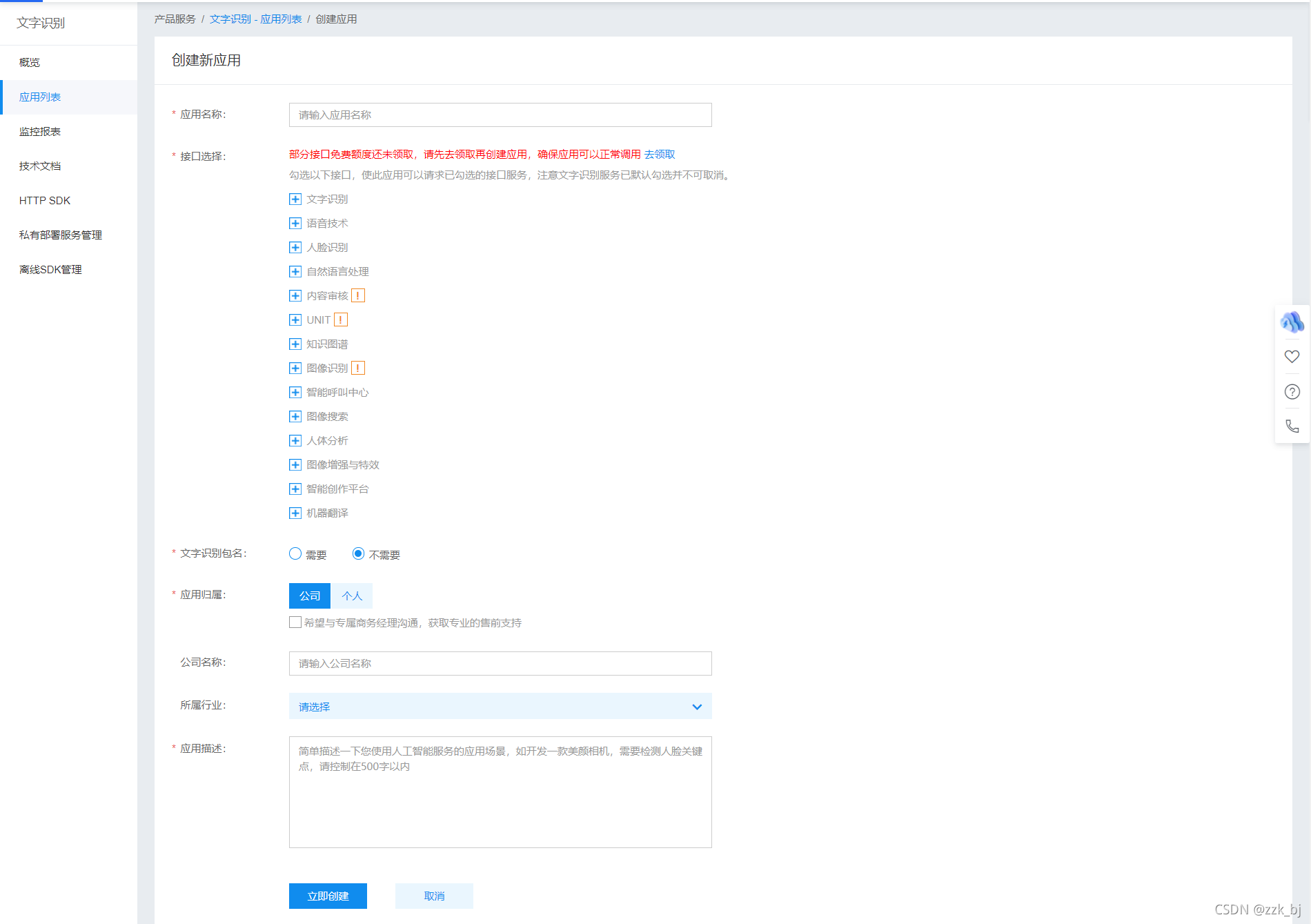Click the favorites heart icon on right edge
Image resolution: width=1311 pixels, height=924 pixels.
pos(1292,356)
